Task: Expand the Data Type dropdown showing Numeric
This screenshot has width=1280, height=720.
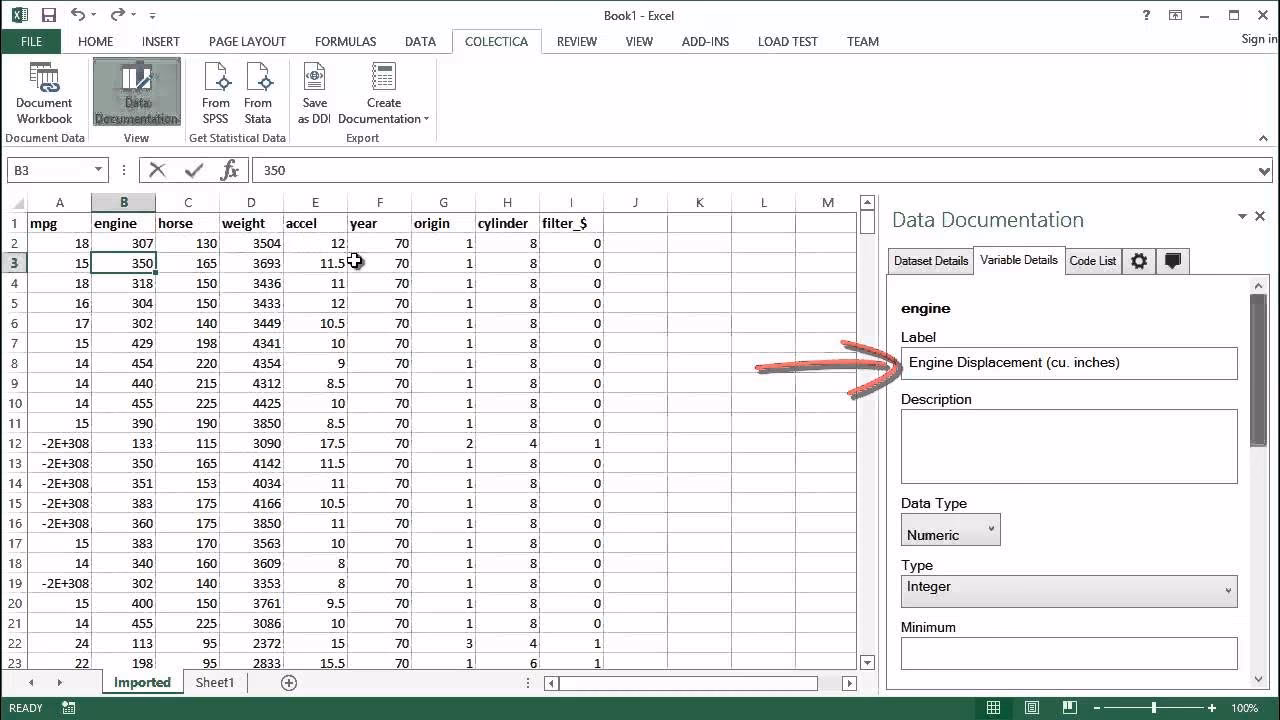Action: click(990, 529)
